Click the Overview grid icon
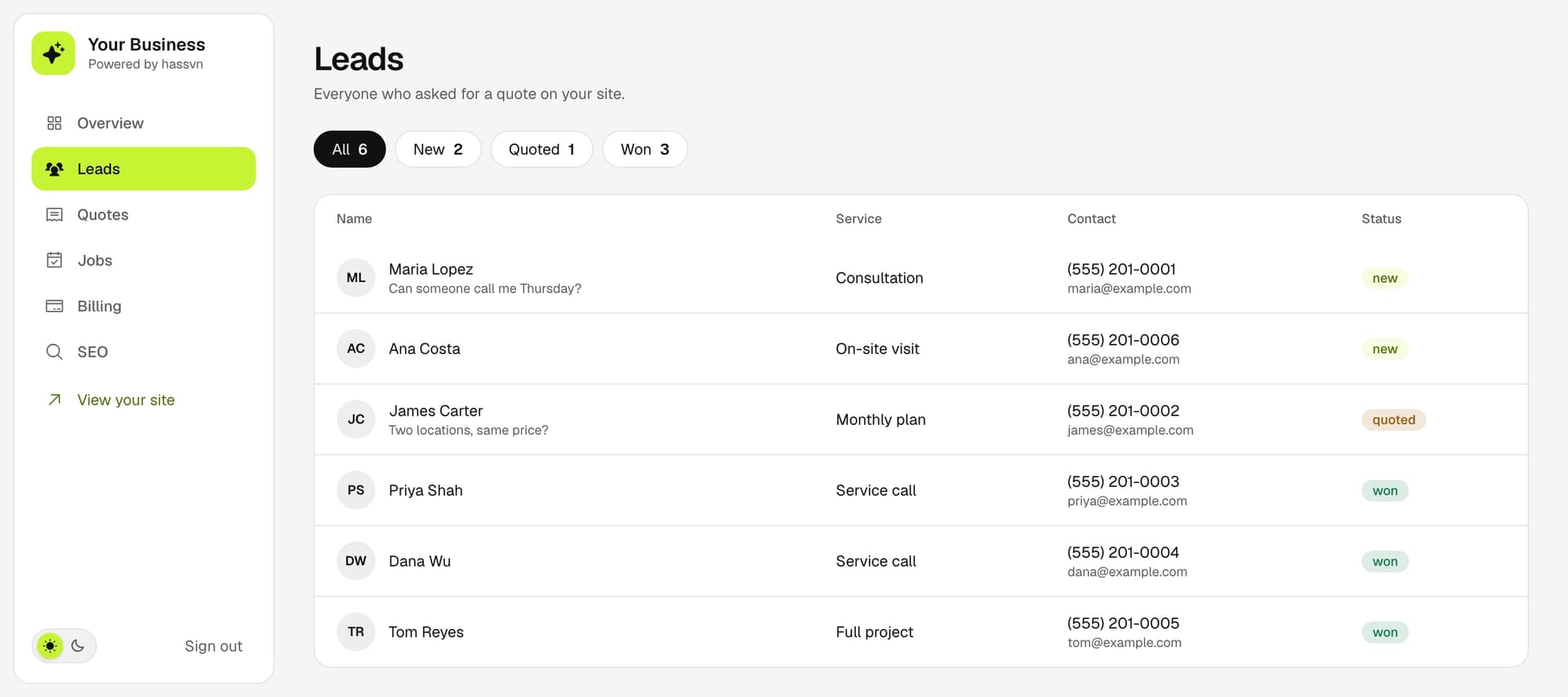This screenshot has width=1568, height=697. (55, 123)
